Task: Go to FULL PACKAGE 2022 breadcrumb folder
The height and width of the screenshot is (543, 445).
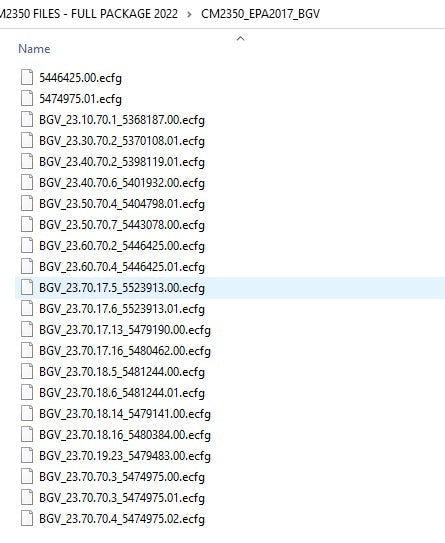Action: click(x=88, y=14)
